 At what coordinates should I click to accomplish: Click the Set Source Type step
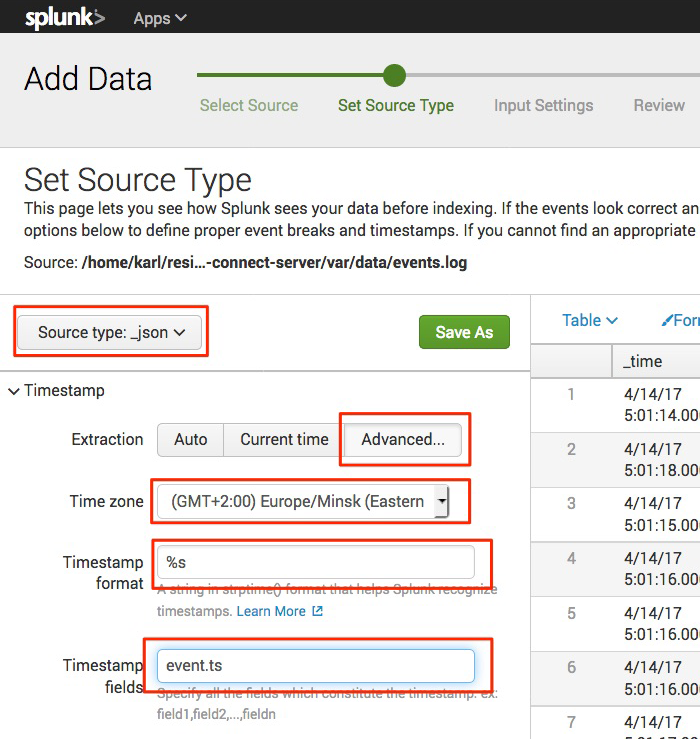coord(395,105)
